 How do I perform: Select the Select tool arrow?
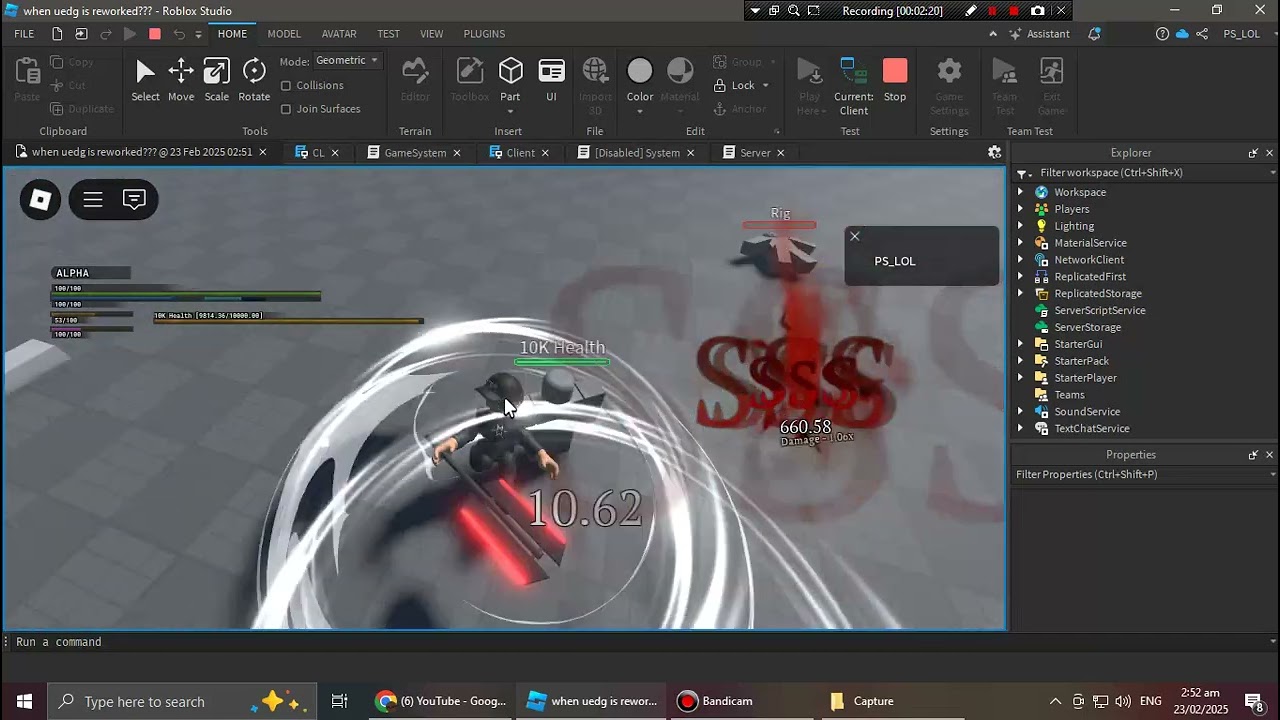[145, 80]
